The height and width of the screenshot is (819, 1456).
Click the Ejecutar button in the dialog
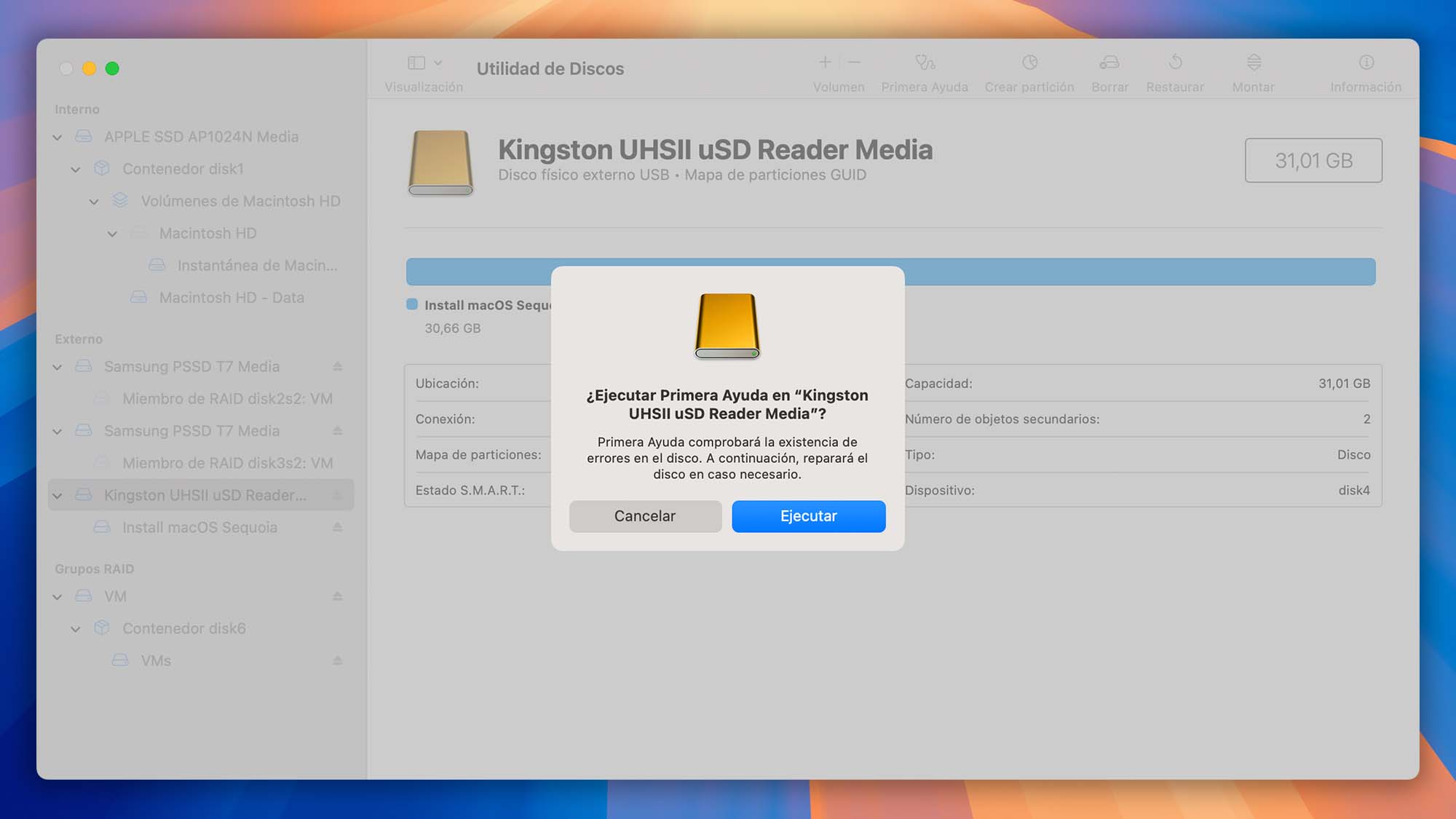[x=808, y=516]
